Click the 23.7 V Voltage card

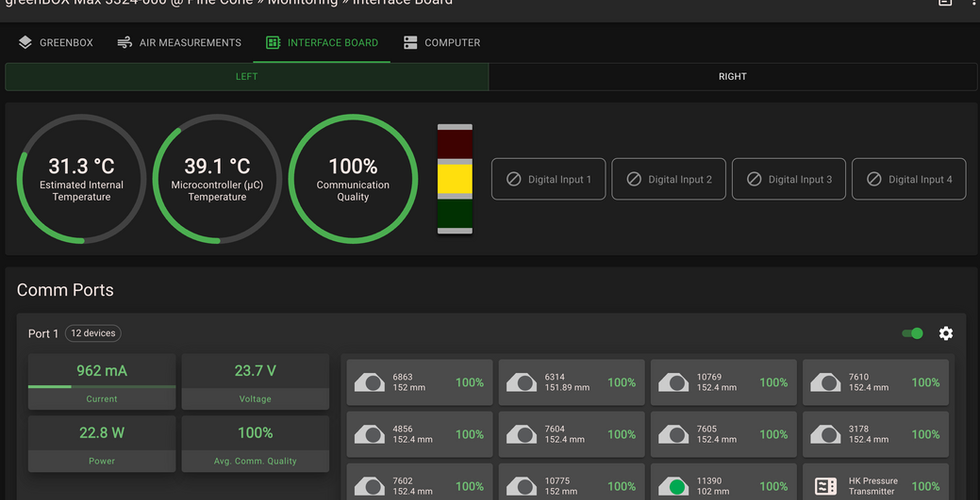[x=255, y=381]
